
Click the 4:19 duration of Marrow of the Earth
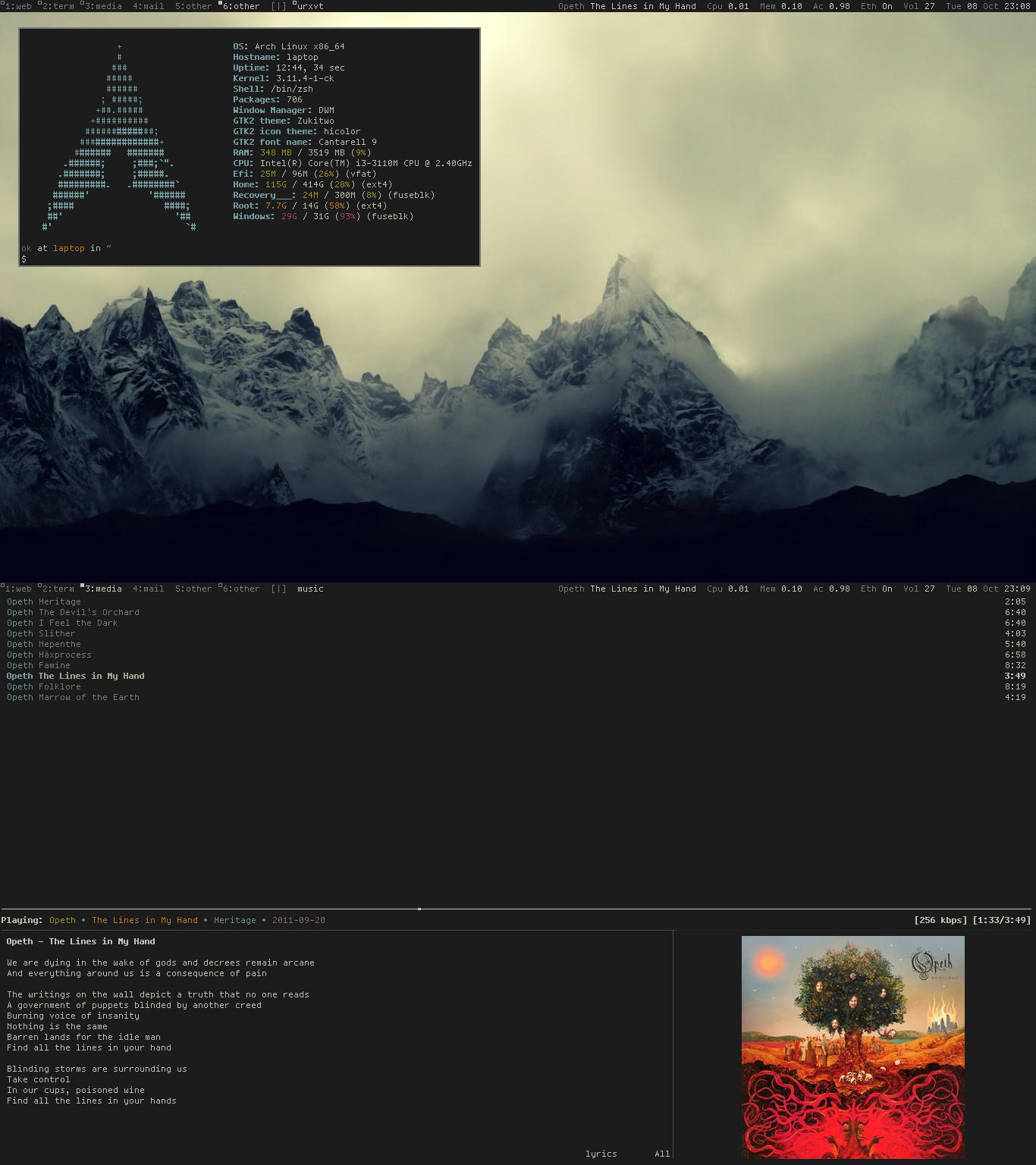1016,697
